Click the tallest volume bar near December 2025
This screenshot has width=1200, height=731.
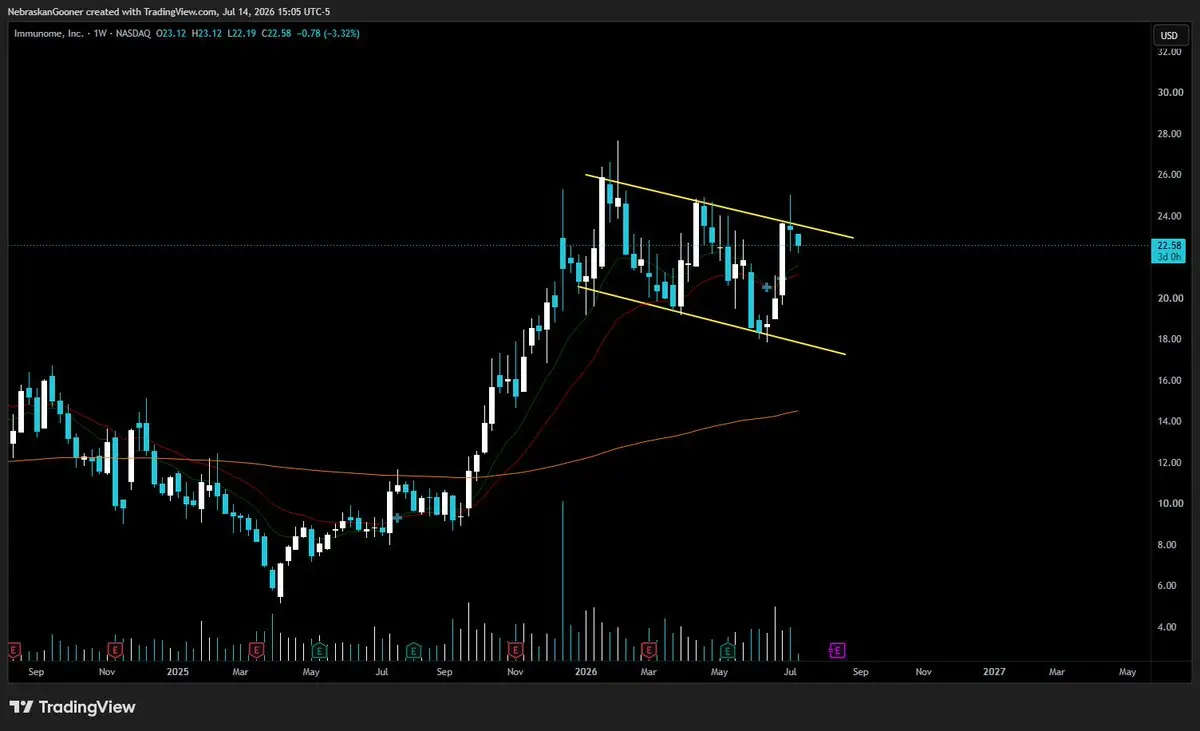click(563, 581)
